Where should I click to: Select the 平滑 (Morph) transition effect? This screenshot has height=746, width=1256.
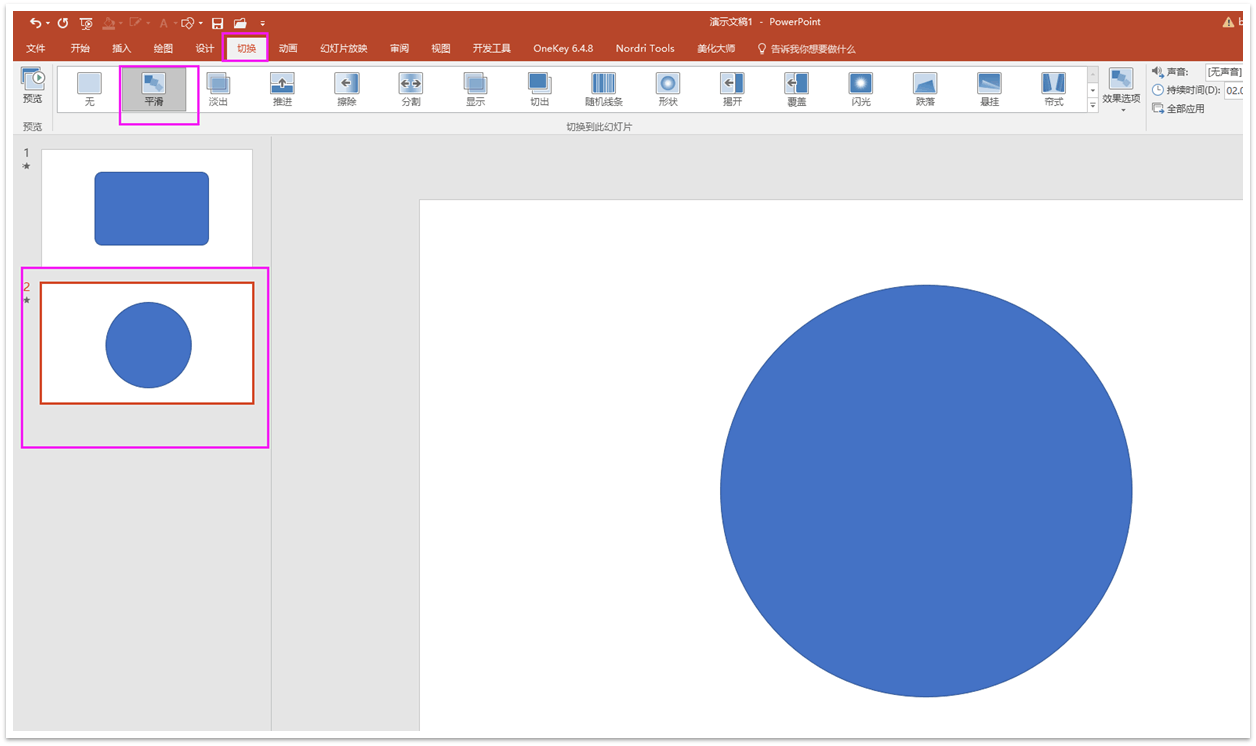click(x=155, y=89)
